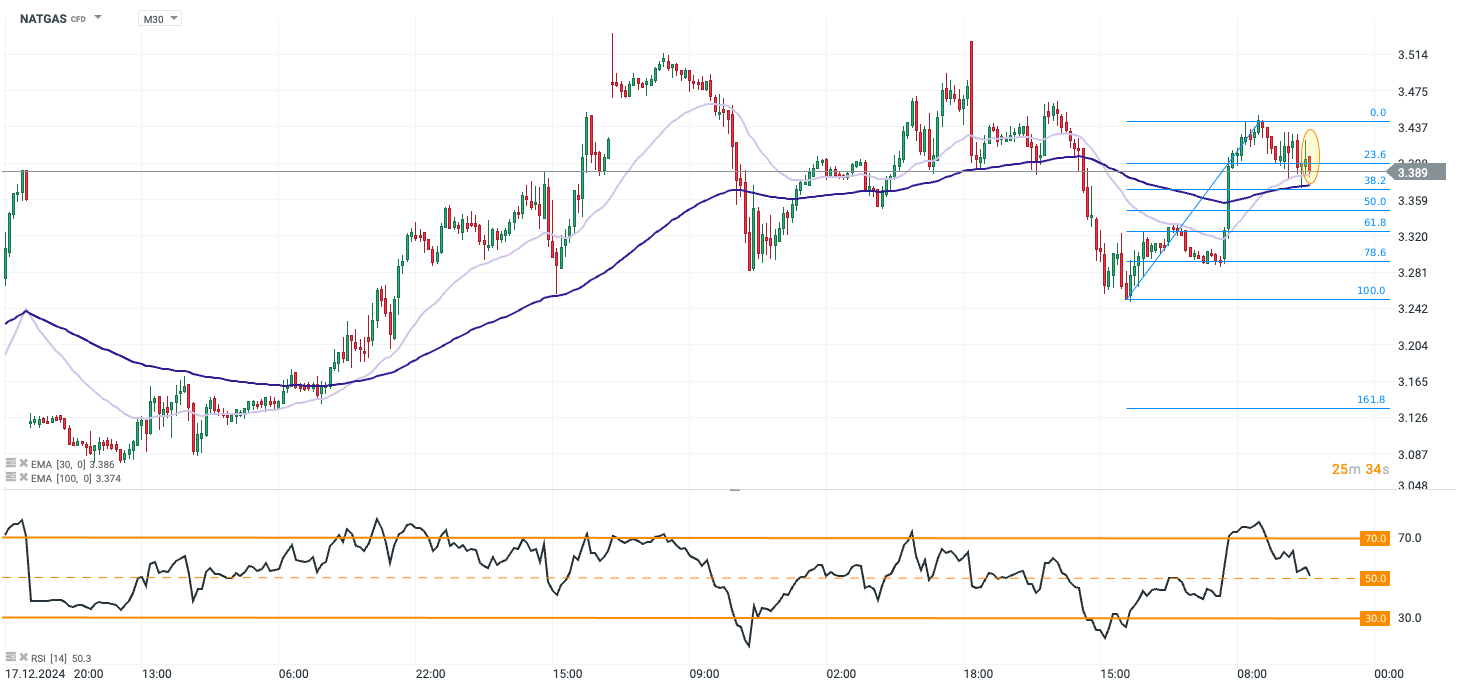Click the 3.126 price axis label
Image resolution: width=1458 pixels, height=691 pixels.
[1413, 418]
